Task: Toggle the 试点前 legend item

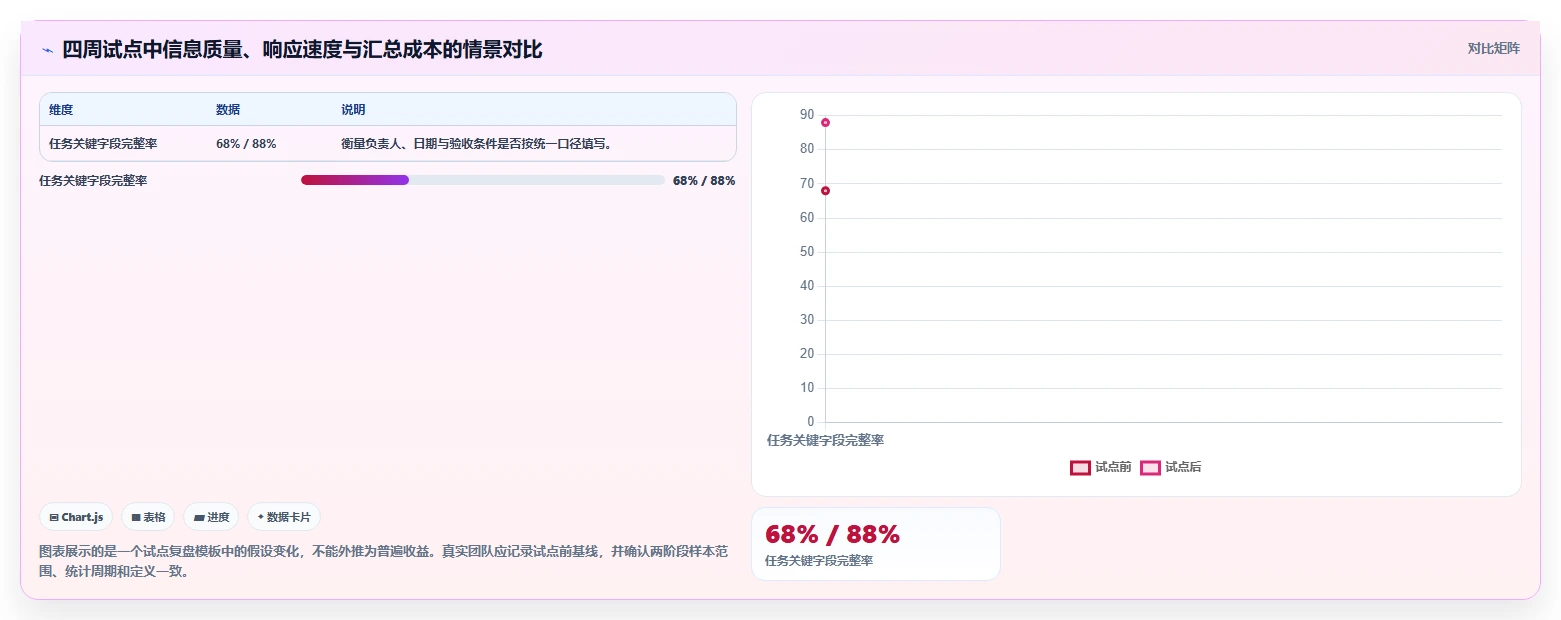Action: [1101, 467]
